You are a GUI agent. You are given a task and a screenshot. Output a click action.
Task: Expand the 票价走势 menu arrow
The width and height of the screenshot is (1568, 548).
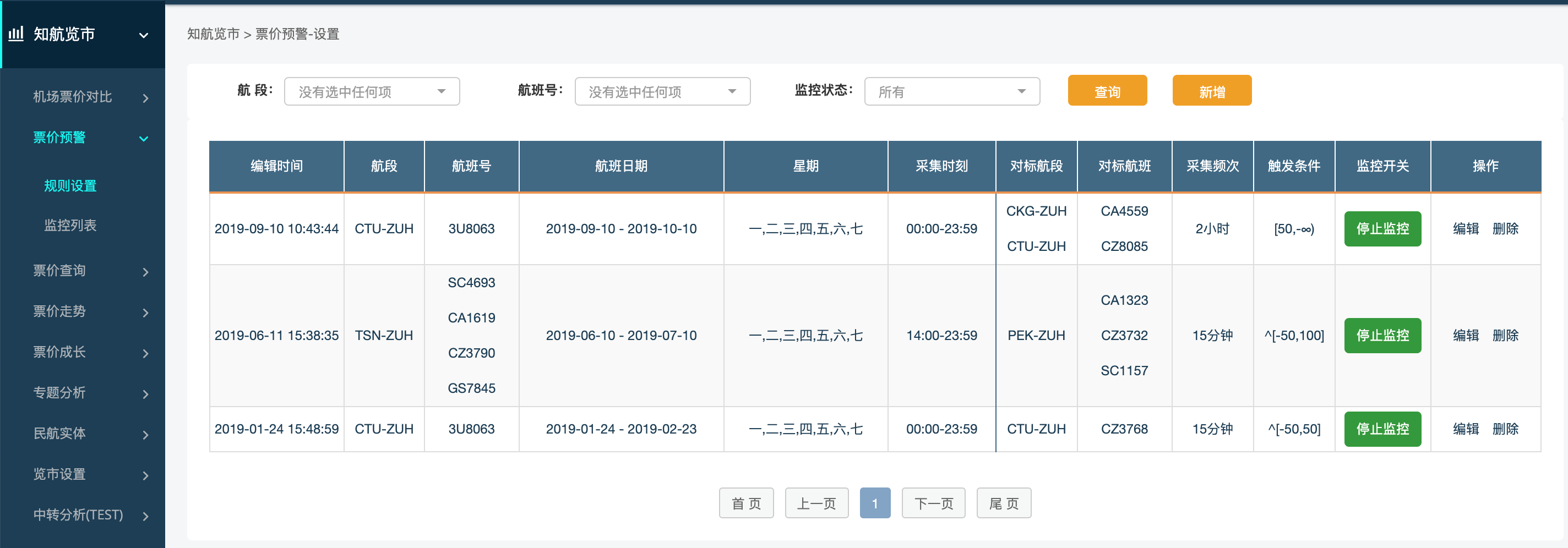click(x=145, y=313)
